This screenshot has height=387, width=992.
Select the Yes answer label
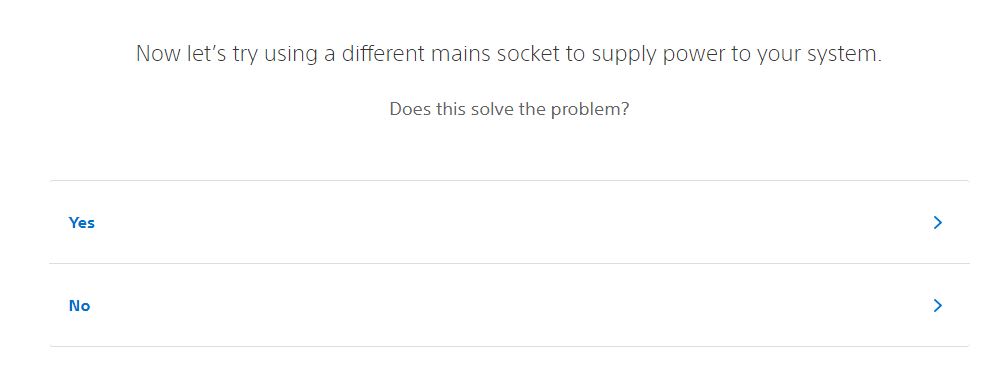click(x=82, y=223)
